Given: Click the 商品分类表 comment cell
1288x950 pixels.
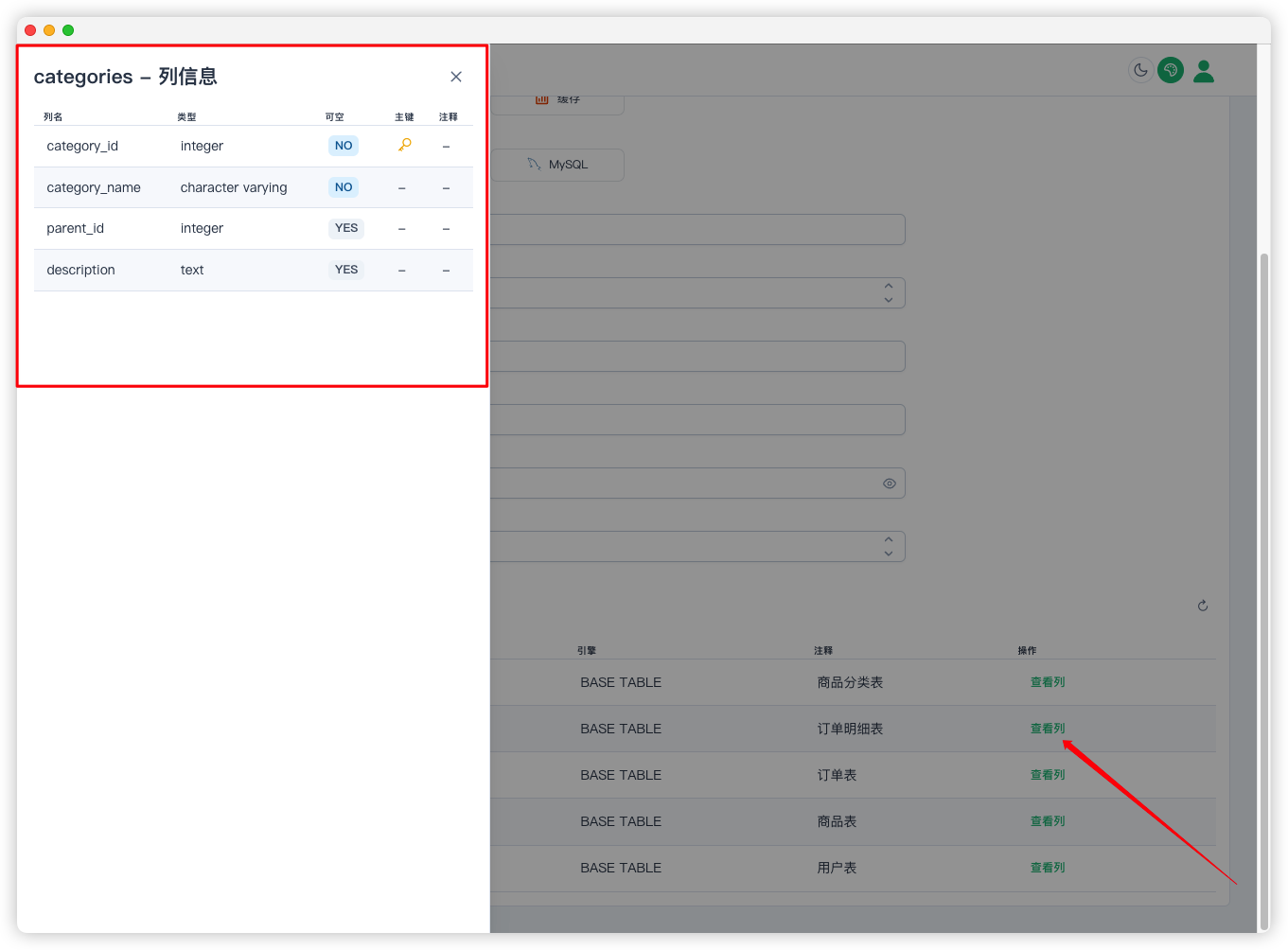Looking at the screenshot, I should [850, 682].
